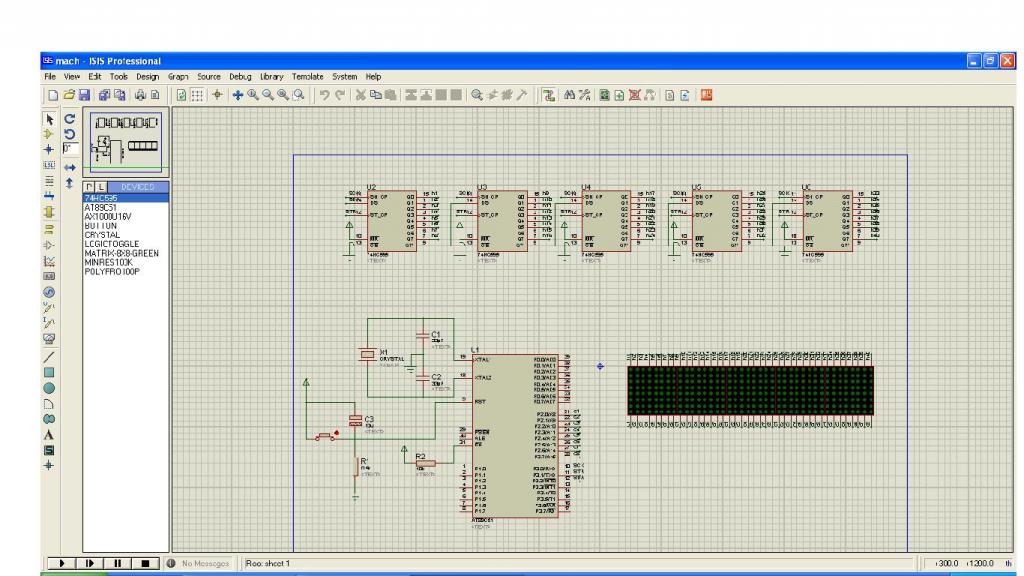This screenshot has width=1024, height=576.
Task: Click the P pick devices button
Action: (89, 187)
